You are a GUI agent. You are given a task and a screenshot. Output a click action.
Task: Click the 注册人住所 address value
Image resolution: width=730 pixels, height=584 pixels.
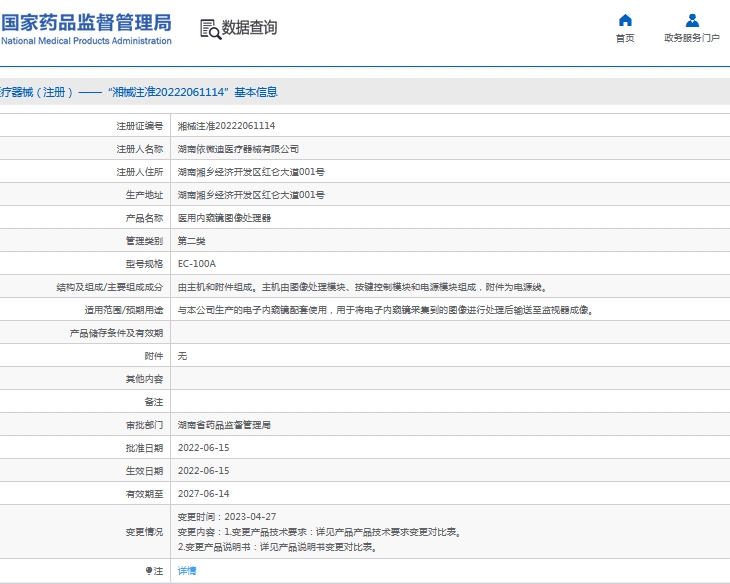[251, 172]
